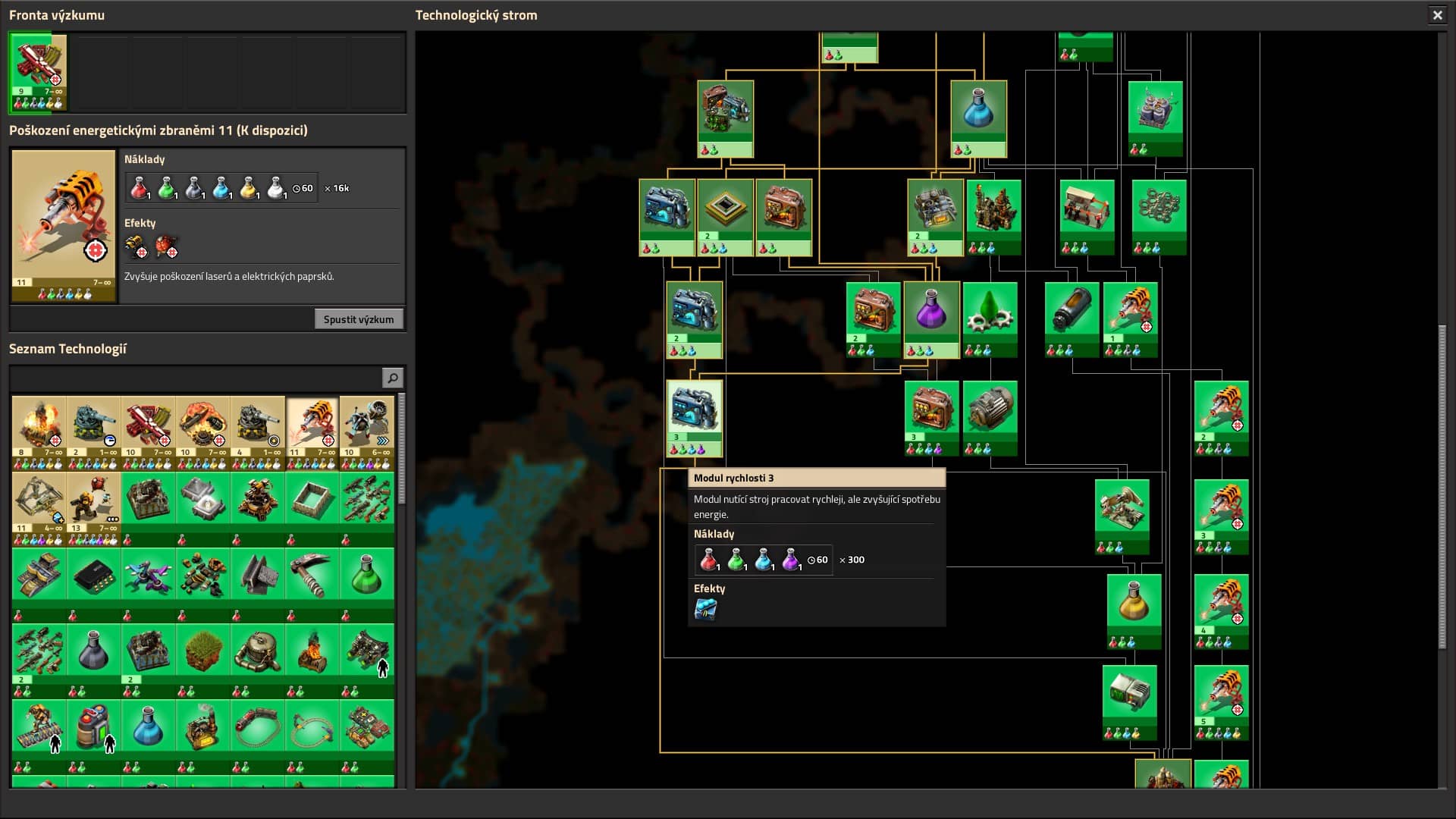Click the second effect icon under Efekty

[x=166, y=246]
